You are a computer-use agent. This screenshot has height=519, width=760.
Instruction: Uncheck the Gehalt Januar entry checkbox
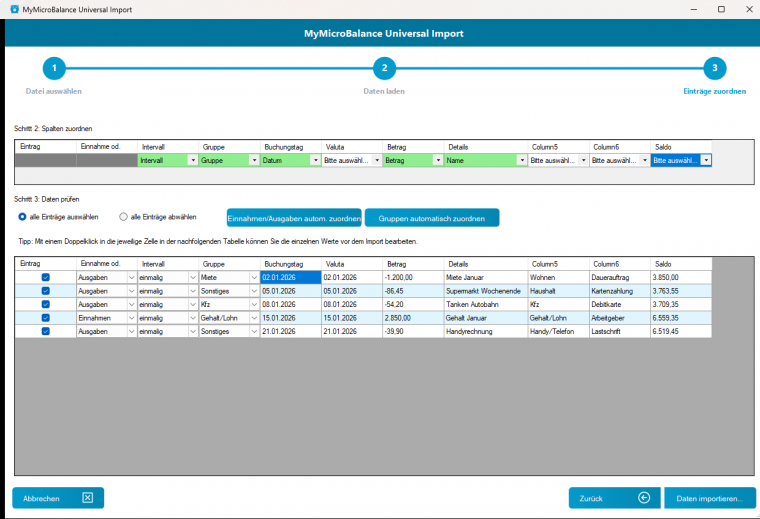tap(46, 318)
